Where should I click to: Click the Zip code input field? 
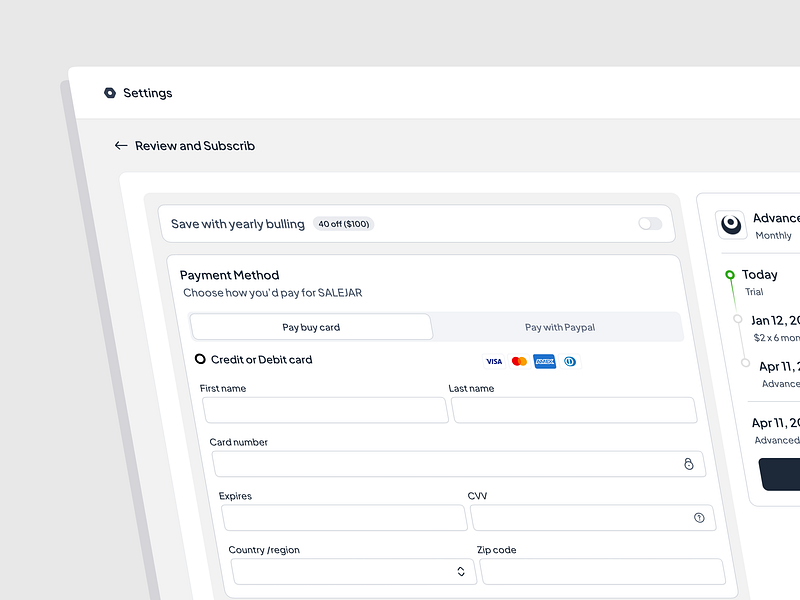(602, 571)
